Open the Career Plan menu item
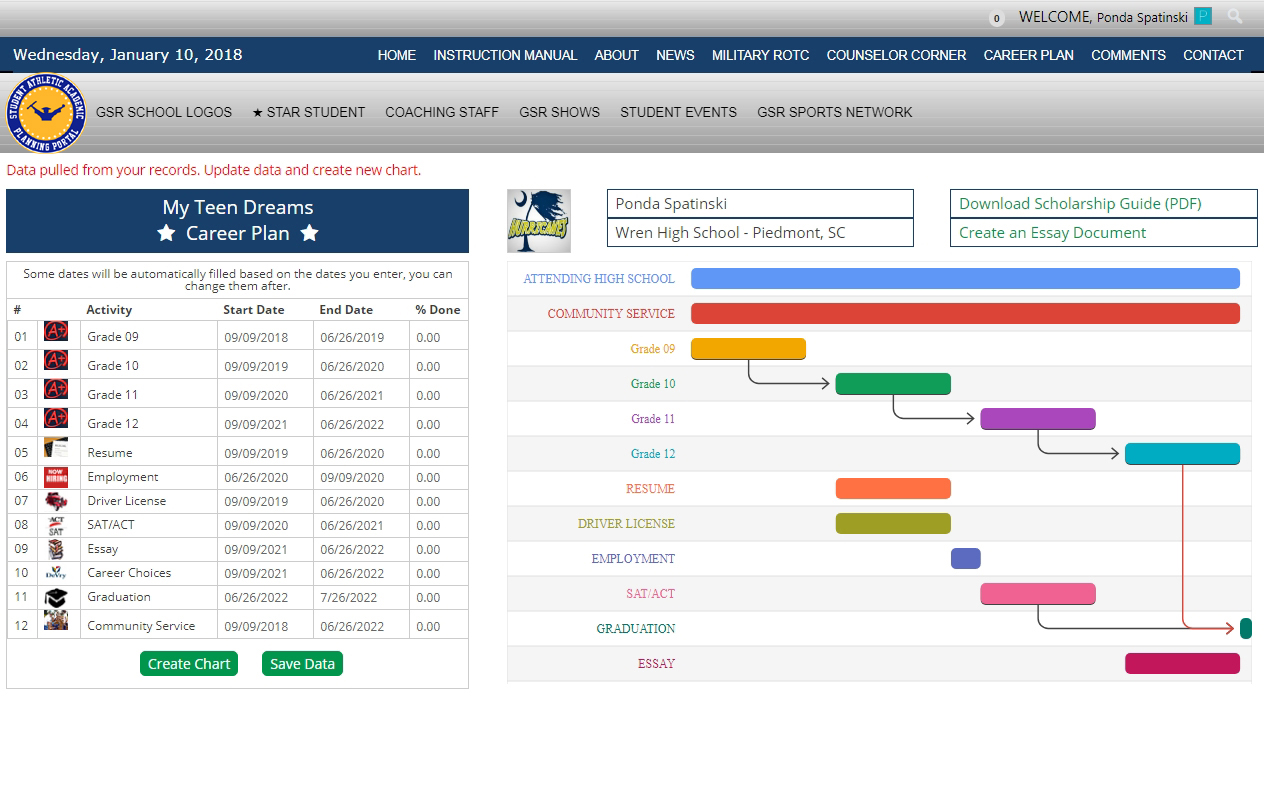Viewport: 1264px width, 800px height. [x=1028, y=55]
